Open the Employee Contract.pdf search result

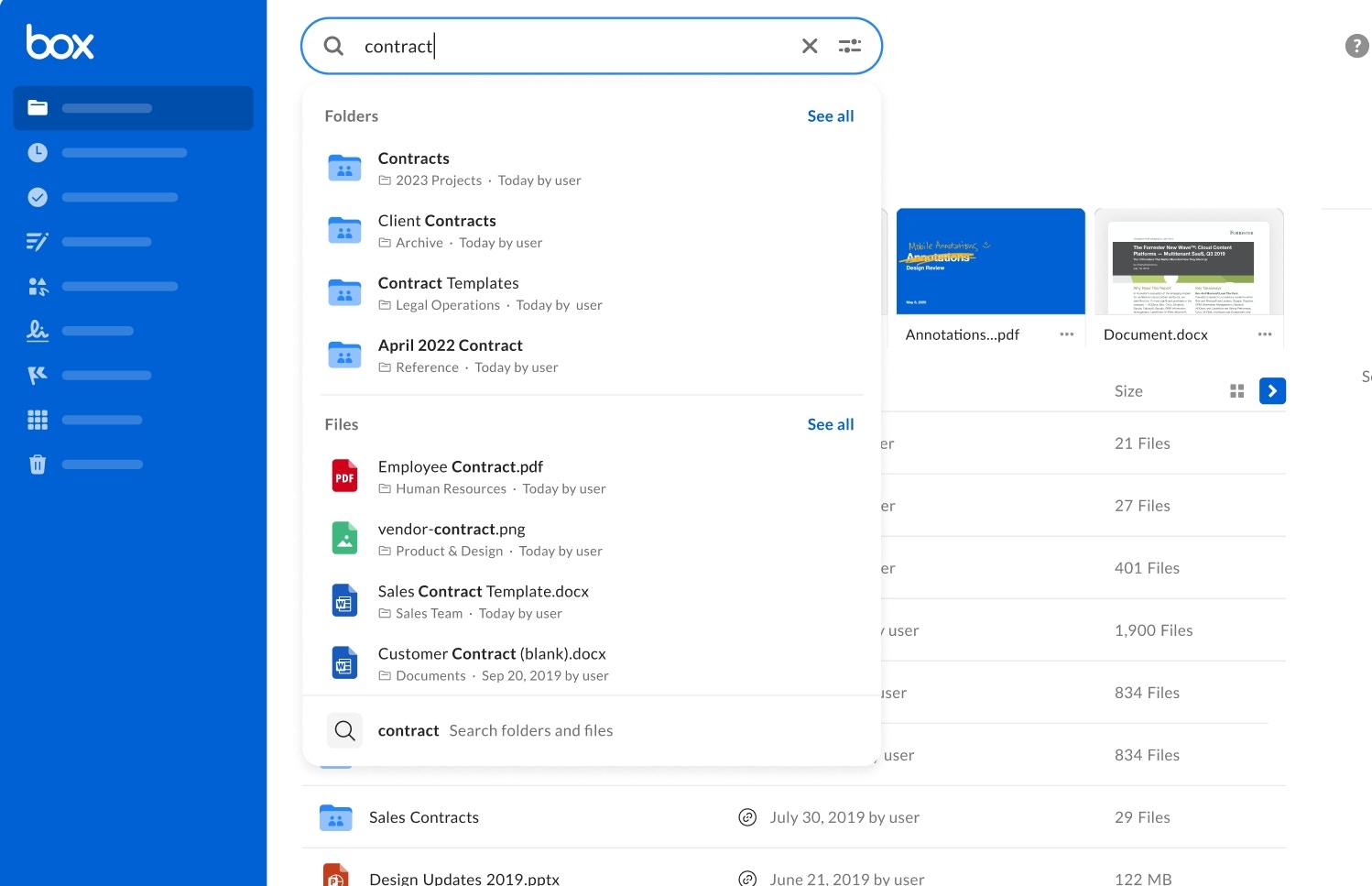[461, 466]
